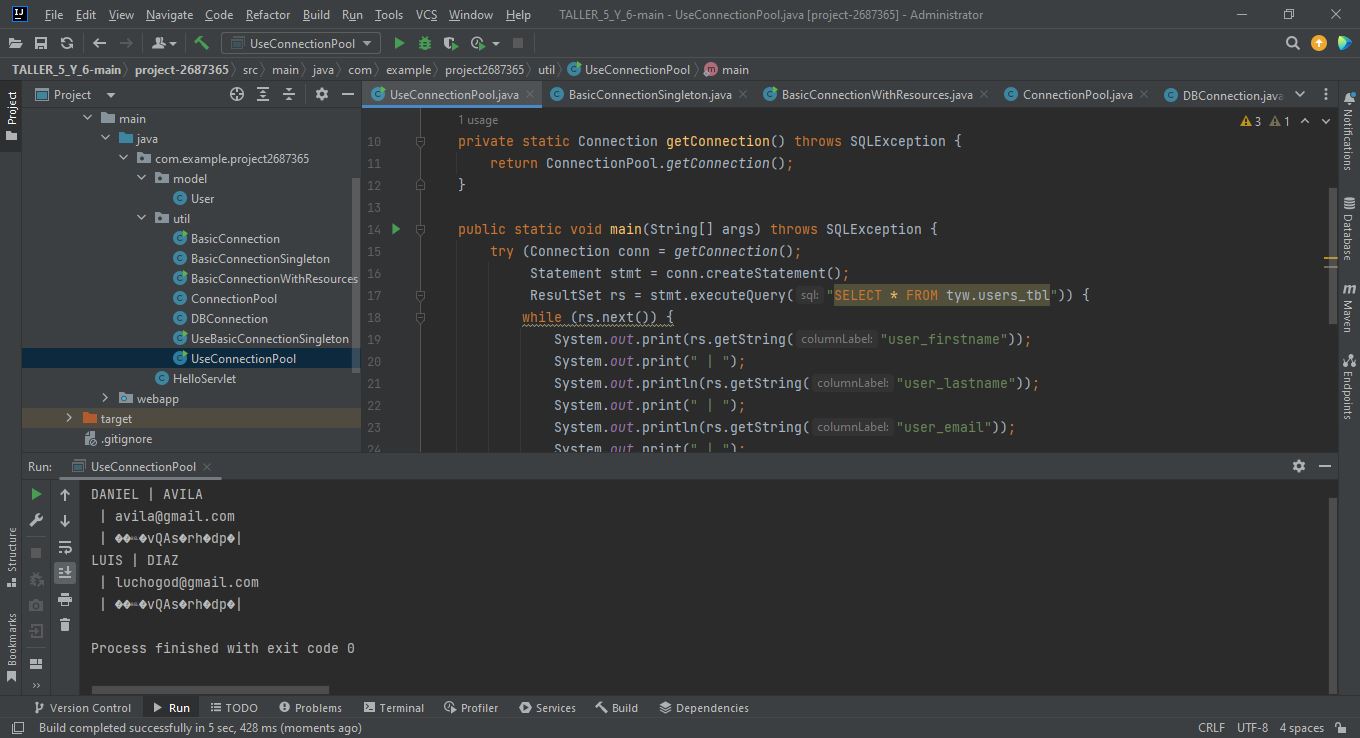The width and height of the screenshot is (1360, 738).
Task: Collapse the util package in Project tree
Action: point(141,218)
